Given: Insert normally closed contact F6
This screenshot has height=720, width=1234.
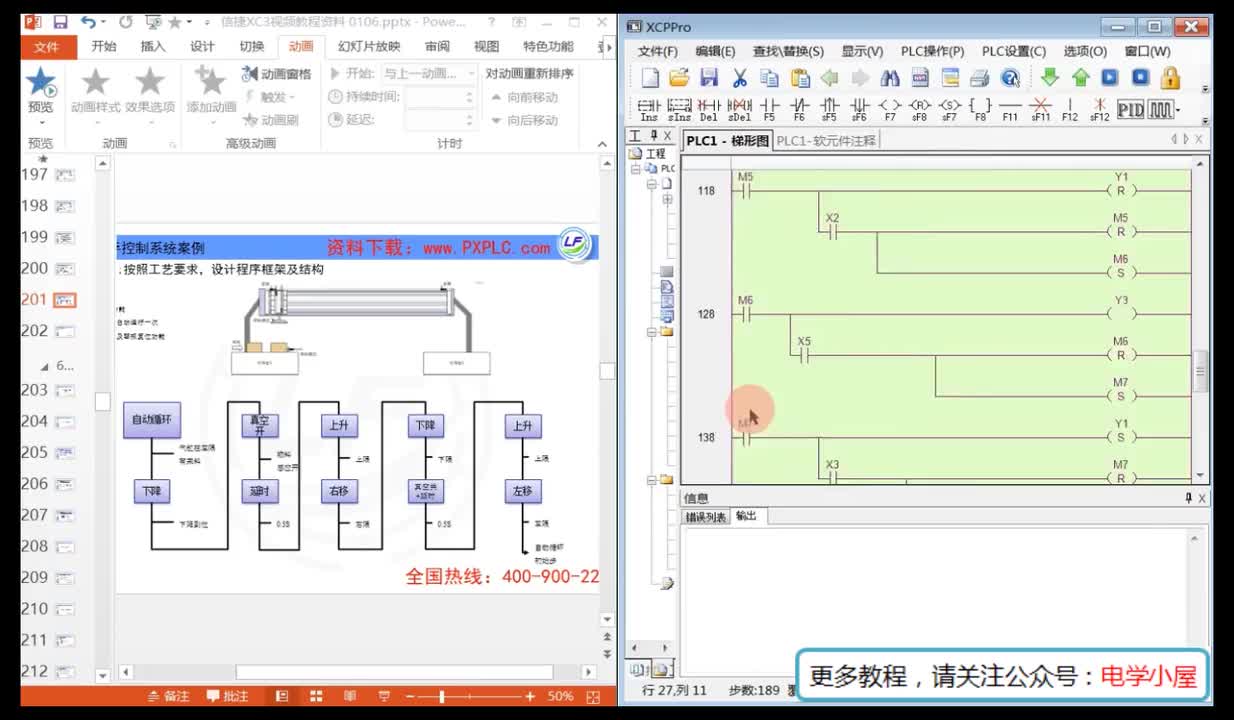Looking at the screenshot, I should point(799,110).
